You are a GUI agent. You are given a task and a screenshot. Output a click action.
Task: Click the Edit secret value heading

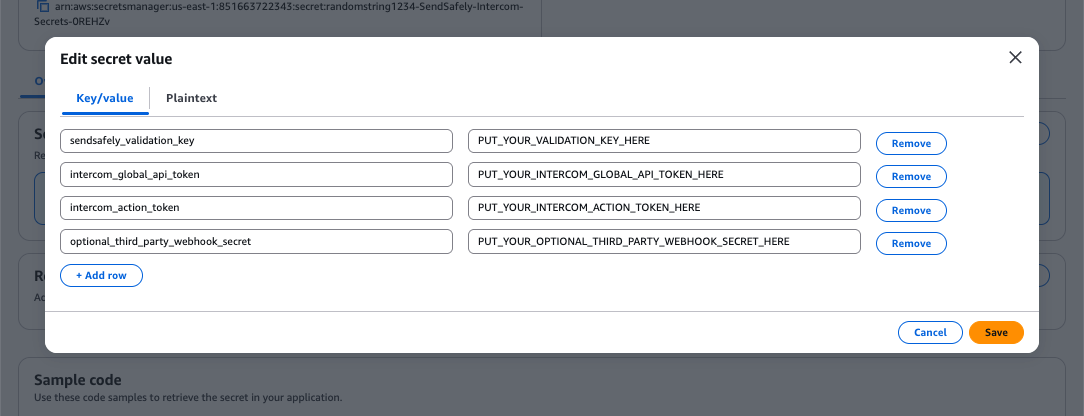point(116,59)
